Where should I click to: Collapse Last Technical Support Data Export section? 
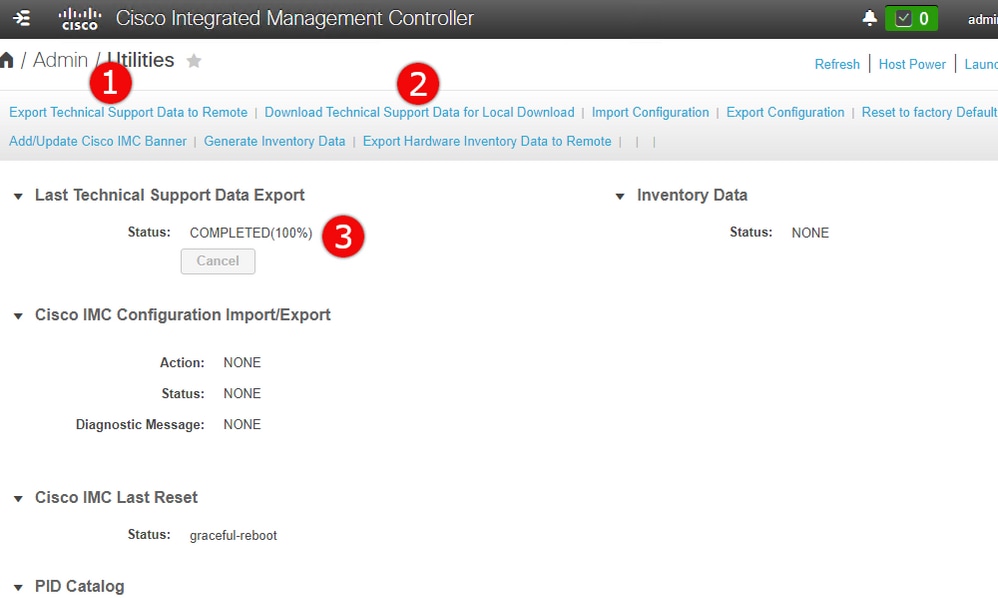point(18,197)
